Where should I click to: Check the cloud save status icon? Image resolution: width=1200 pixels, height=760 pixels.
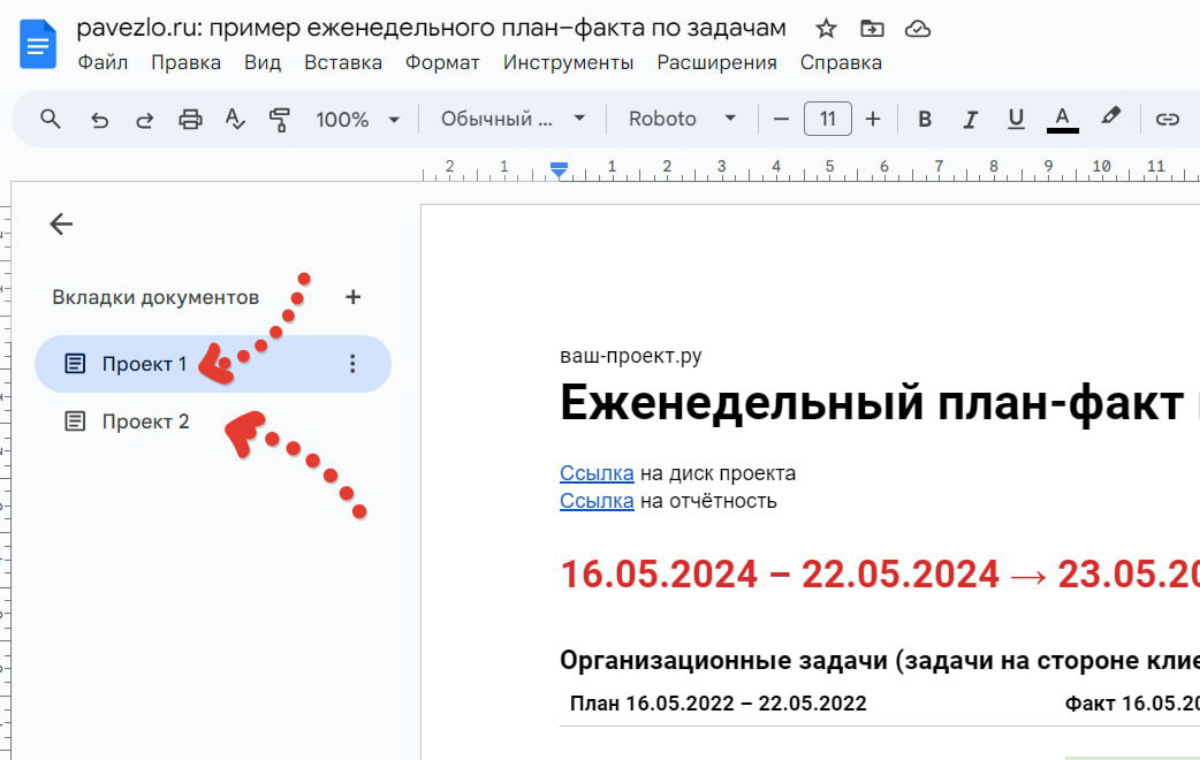[917, 29]
